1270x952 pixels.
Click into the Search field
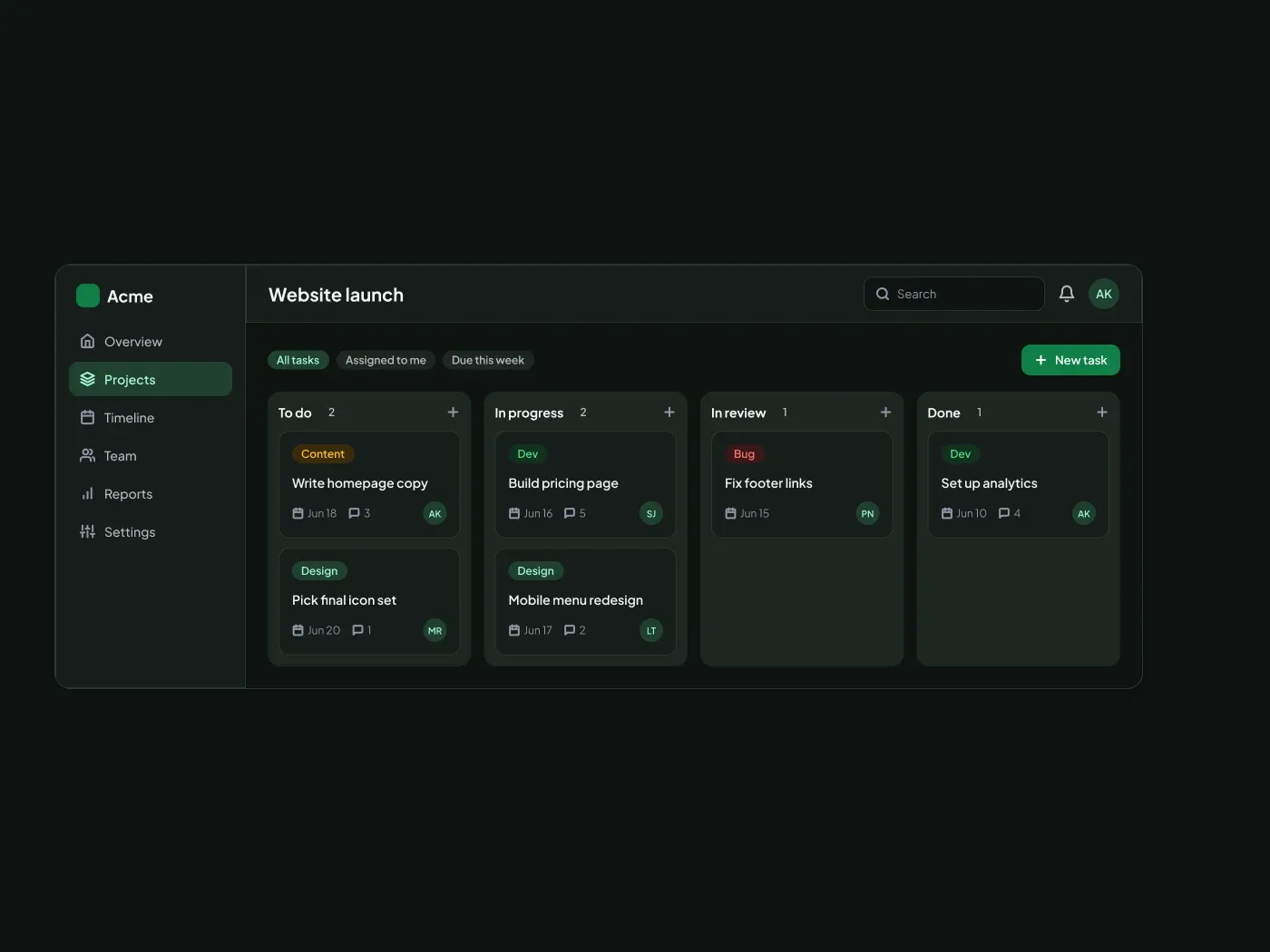(954, 294)
